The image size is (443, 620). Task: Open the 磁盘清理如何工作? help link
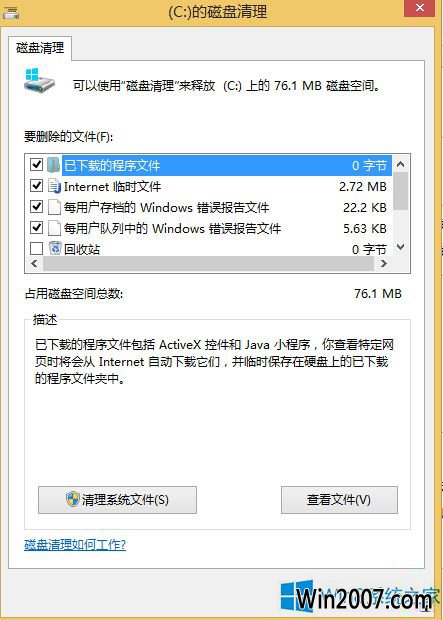(75, 545)
